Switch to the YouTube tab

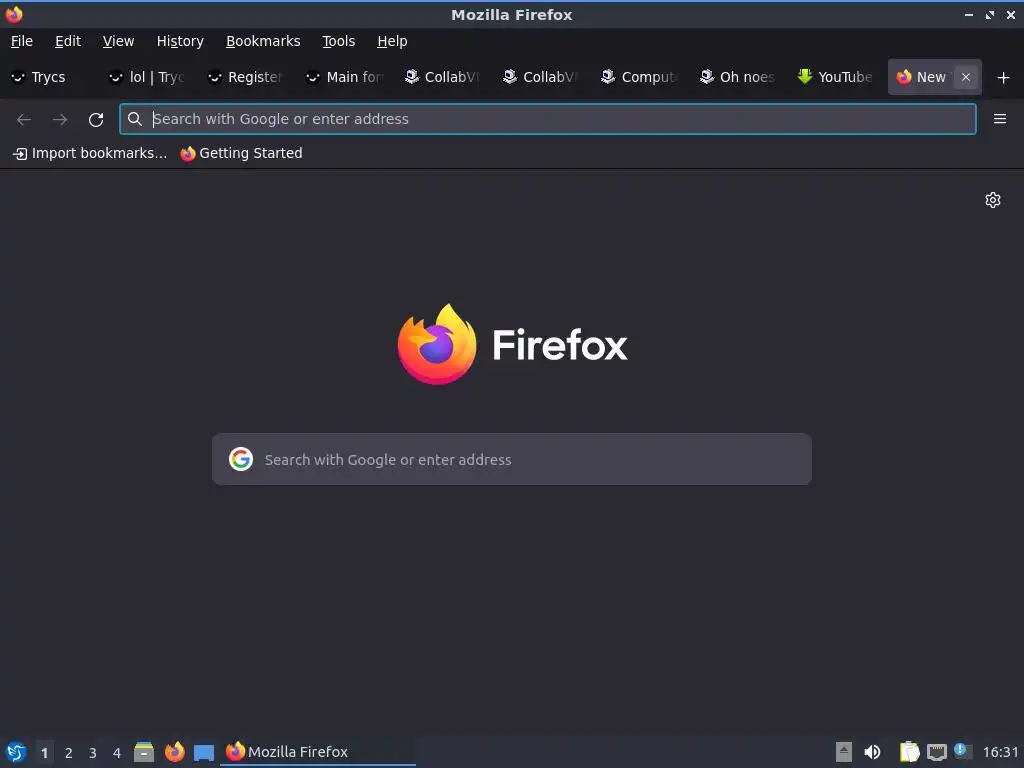(x=837, y=77)
